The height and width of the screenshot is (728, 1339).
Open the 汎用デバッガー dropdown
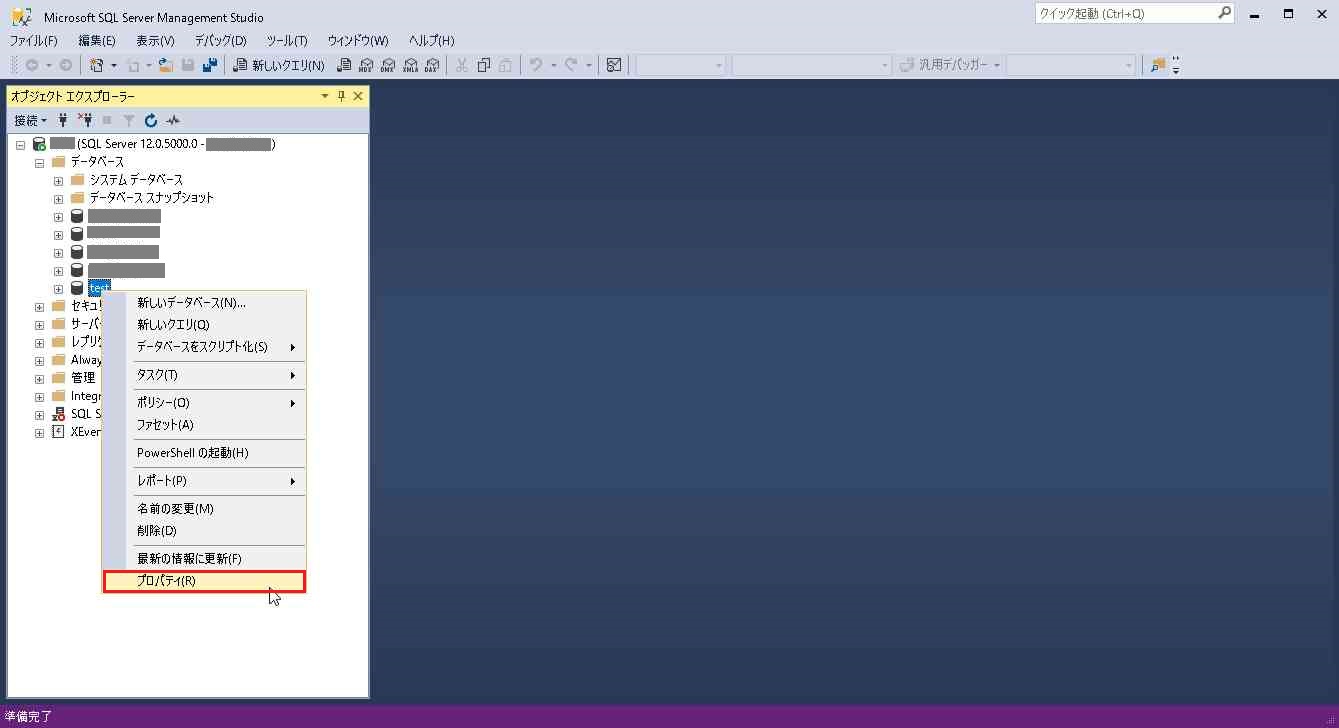coord(949,65)
